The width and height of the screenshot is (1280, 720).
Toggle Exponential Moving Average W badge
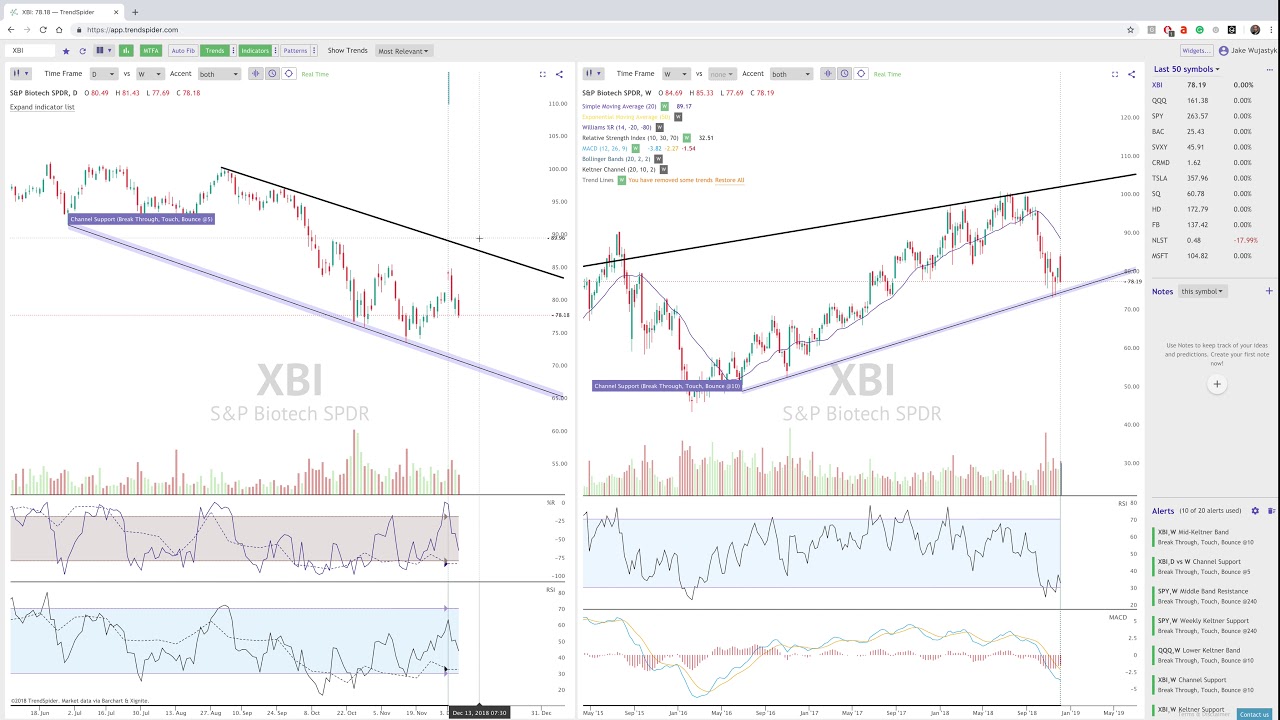tap(678, 117)
